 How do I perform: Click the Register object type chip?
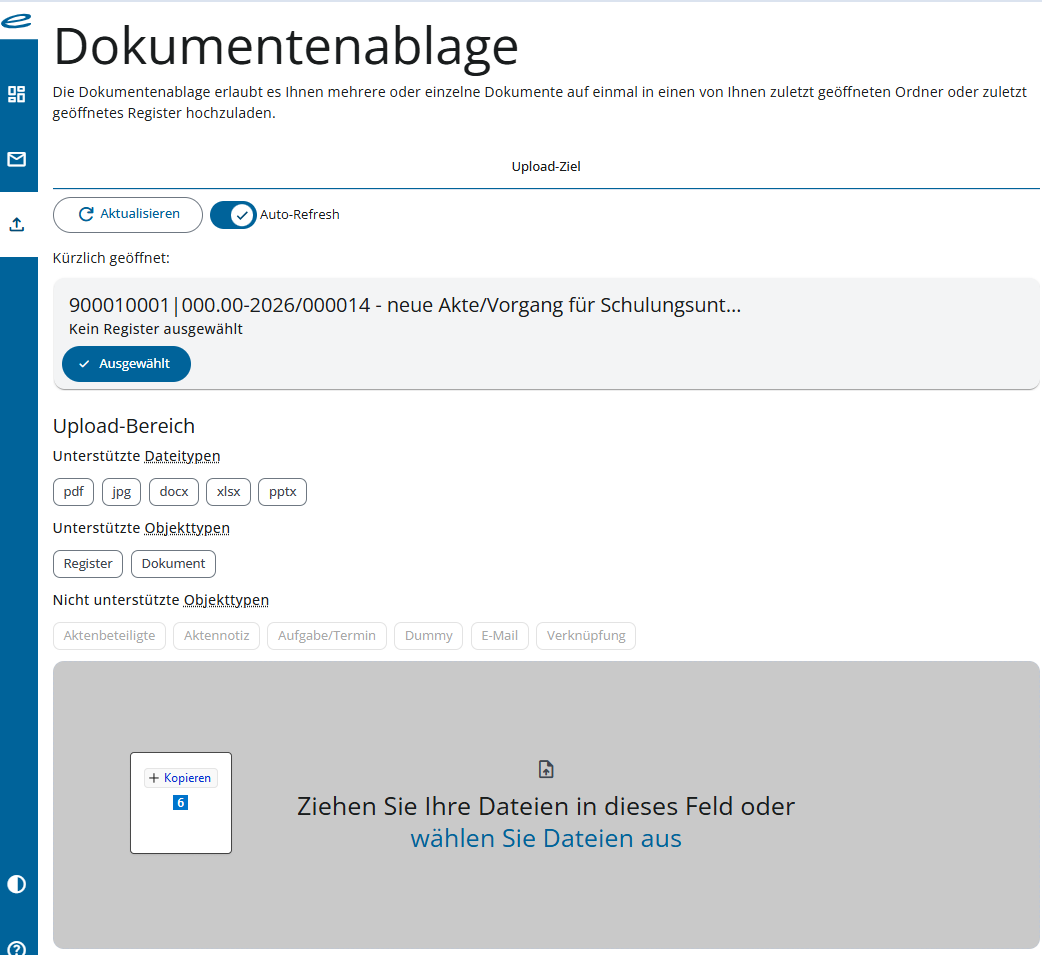88,564
